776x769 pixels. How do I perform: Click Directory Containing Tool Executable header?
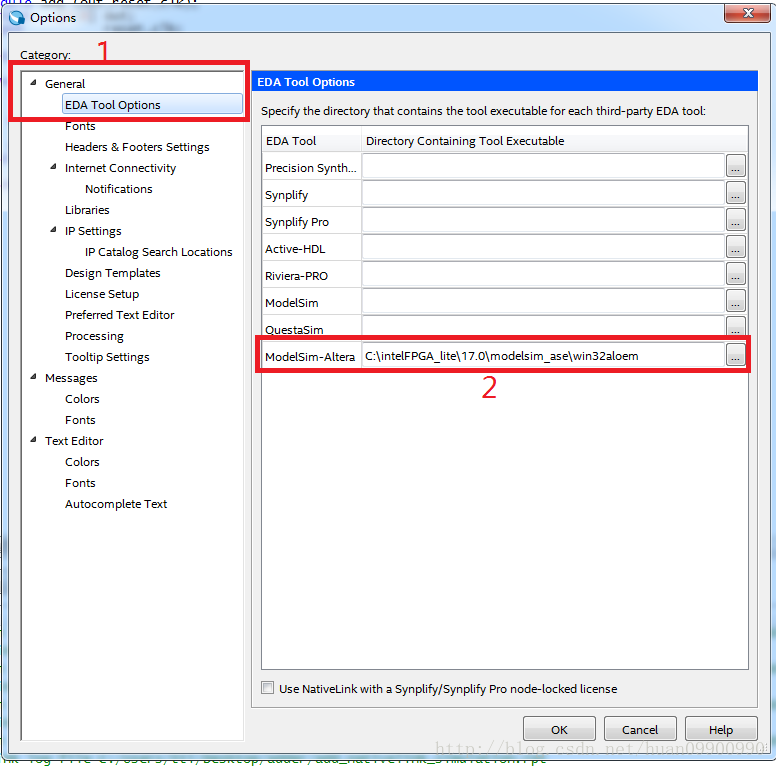tap(554, 141)
